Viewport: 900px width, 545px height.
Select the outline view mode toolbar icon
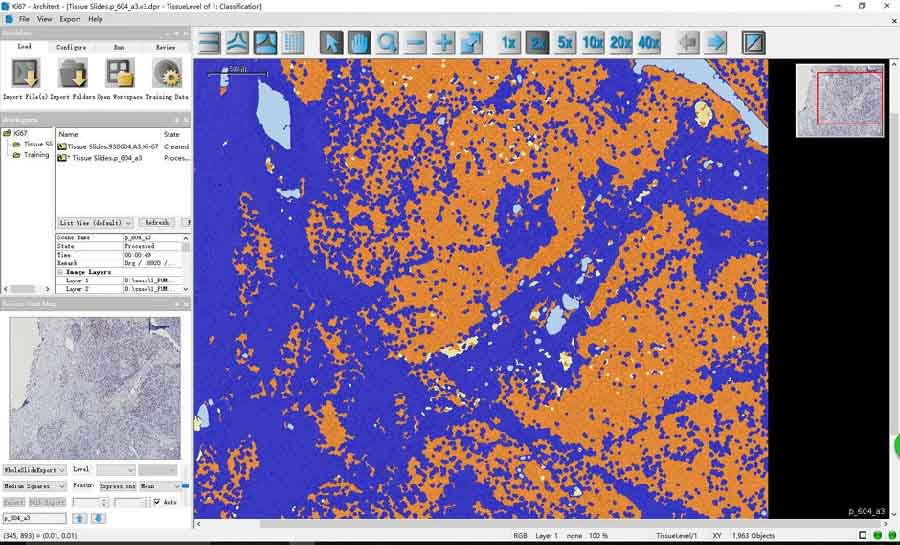[237, 43]
